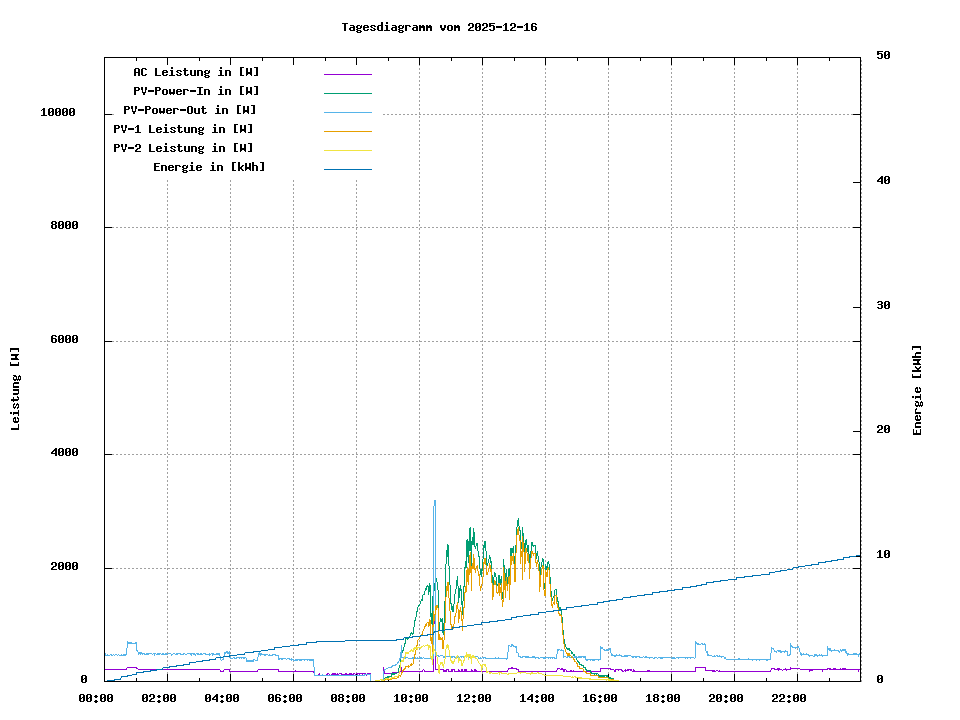Select the 08:00 time axis label
The width and height of the screenshot is (960, 720).
click(348, 698)
